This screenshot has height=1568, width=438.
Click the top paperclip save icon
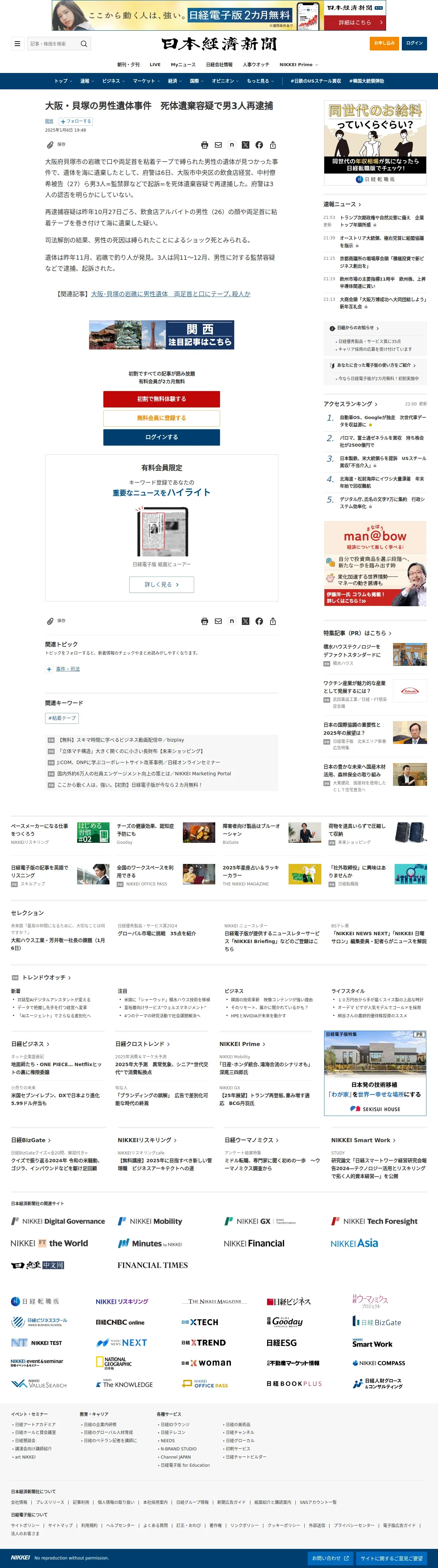[x=50, y=145]
